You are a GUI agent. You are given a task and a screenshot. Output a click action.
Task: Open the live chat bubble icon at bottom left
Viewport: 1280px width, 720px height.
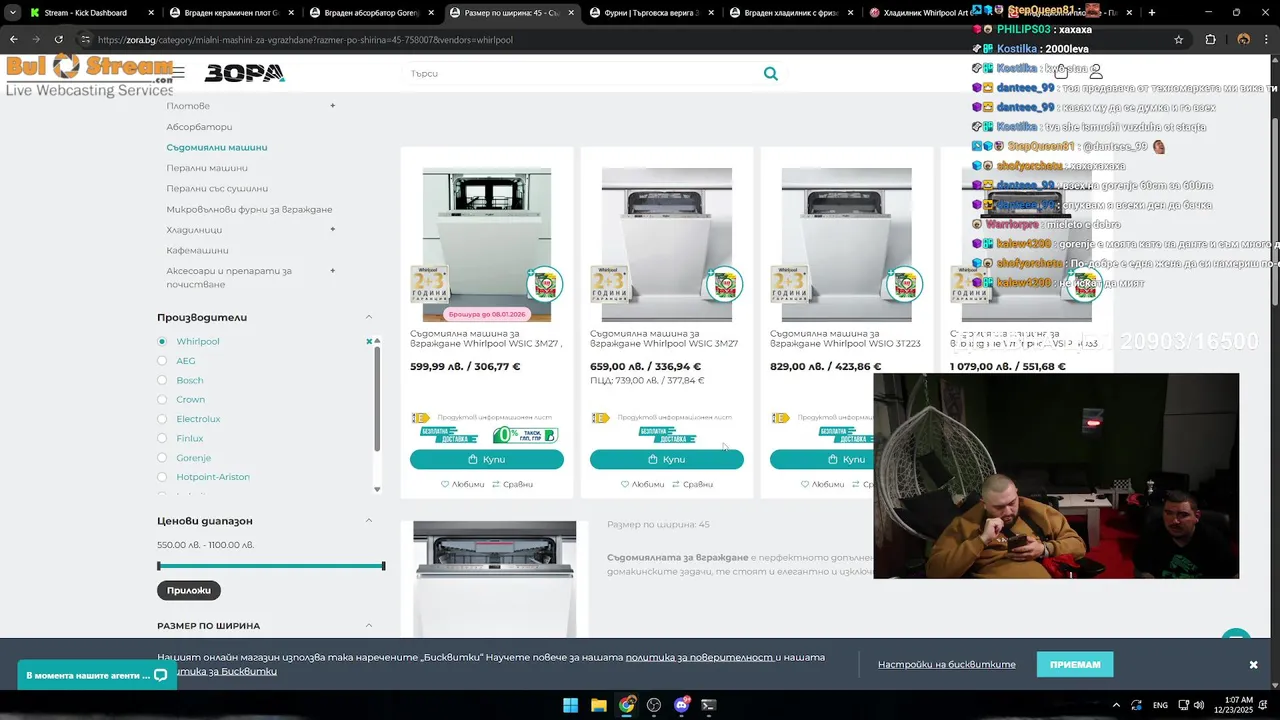pyautogui.click(x=160, y=675)
